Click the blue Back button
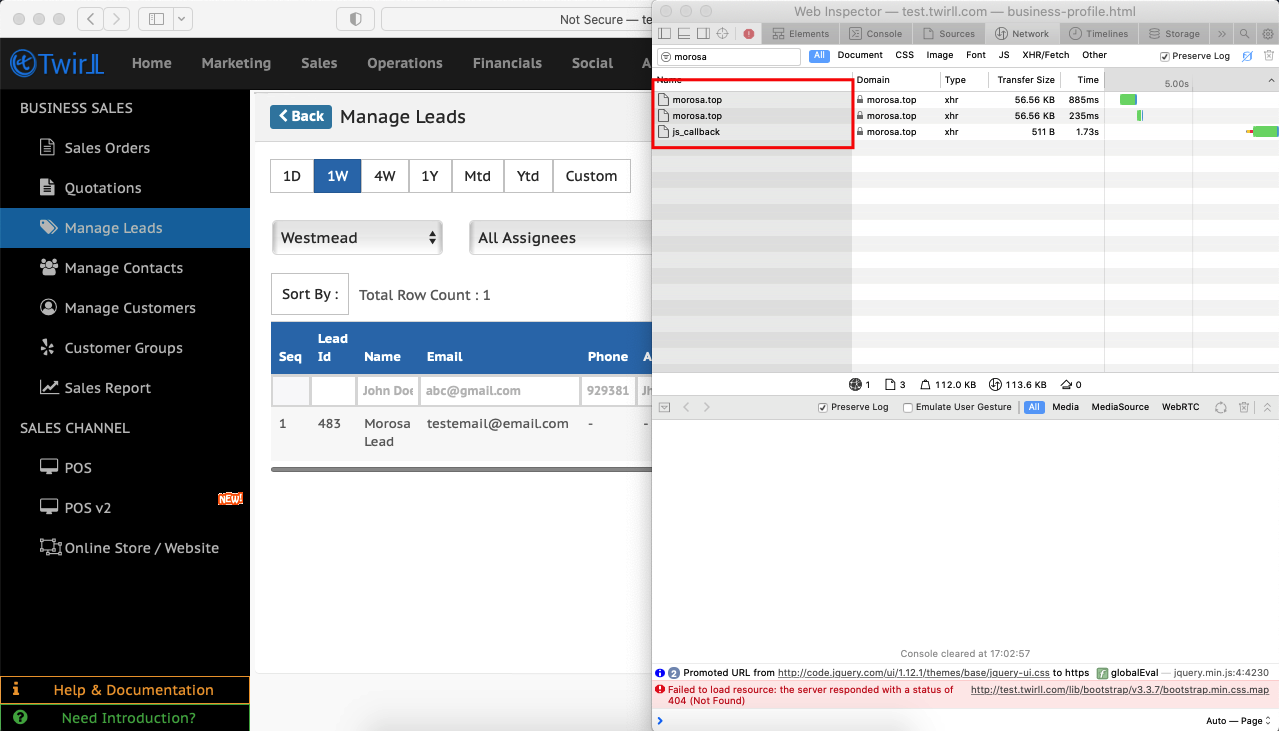1279x731 pixels. (301, 117)
